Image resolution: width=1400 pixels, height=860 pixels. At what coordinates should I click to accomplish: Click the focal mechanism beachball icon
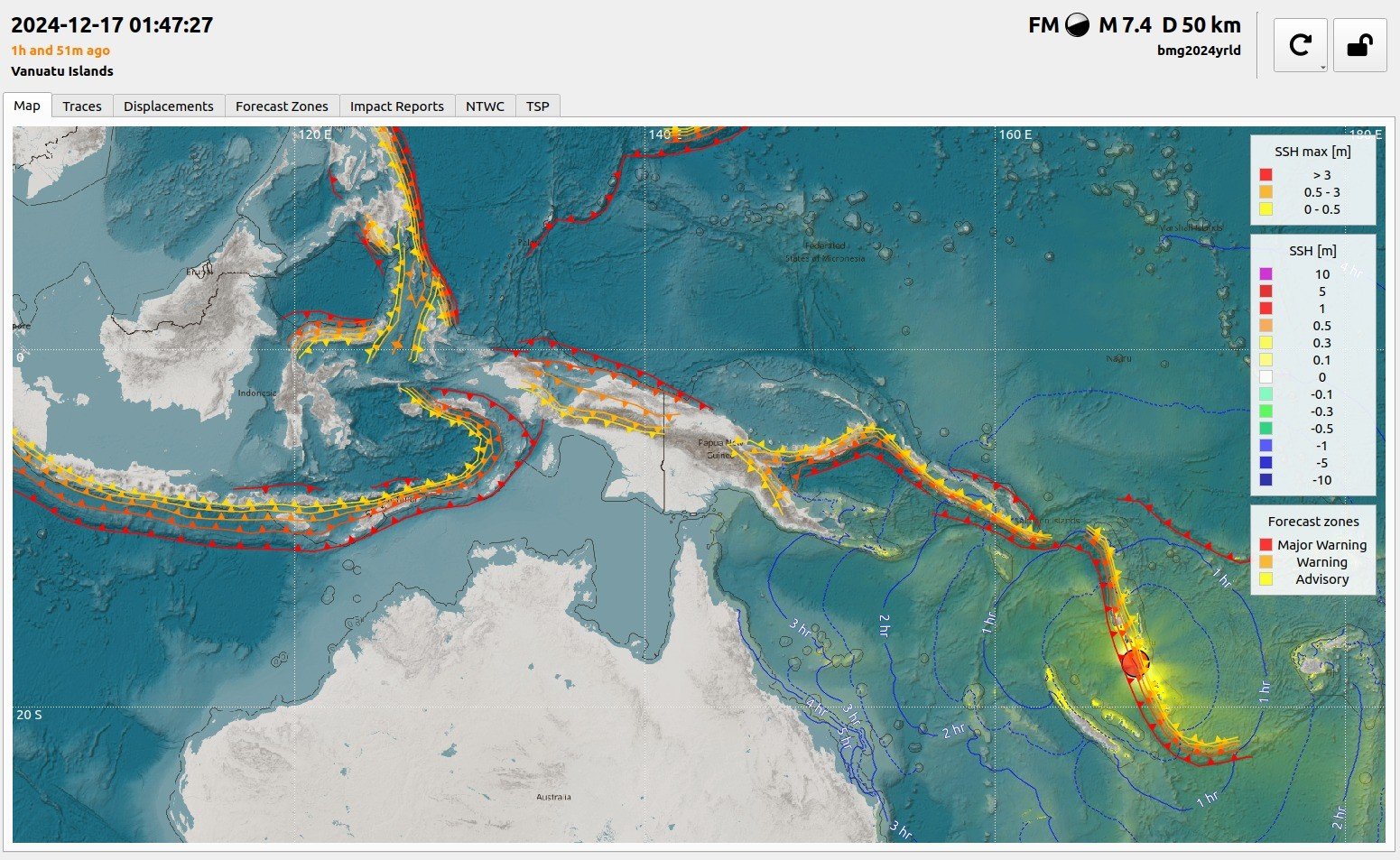pos(1077,25)
